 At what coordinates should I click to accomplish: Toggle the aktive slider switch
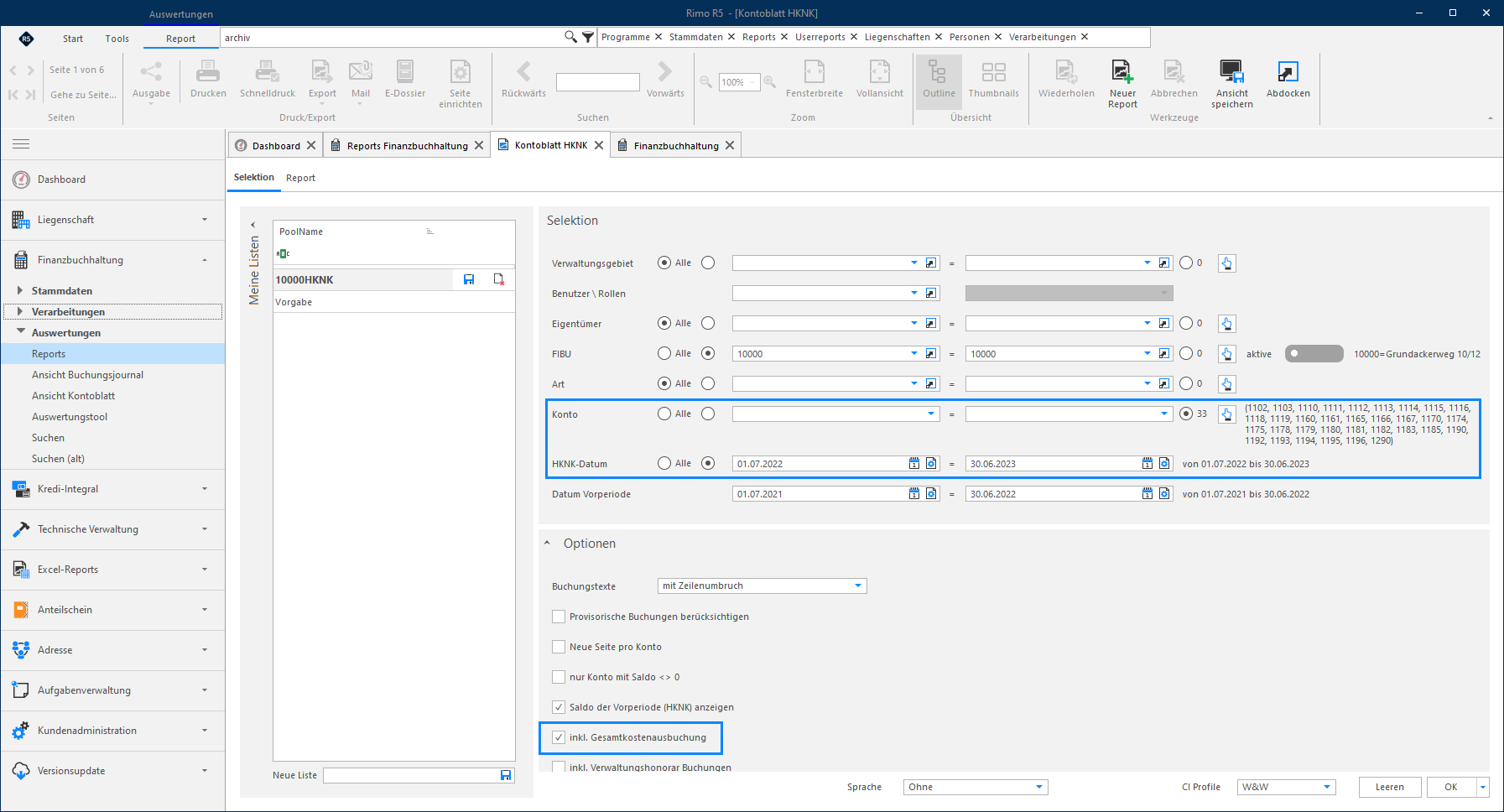coord(1314,354)
